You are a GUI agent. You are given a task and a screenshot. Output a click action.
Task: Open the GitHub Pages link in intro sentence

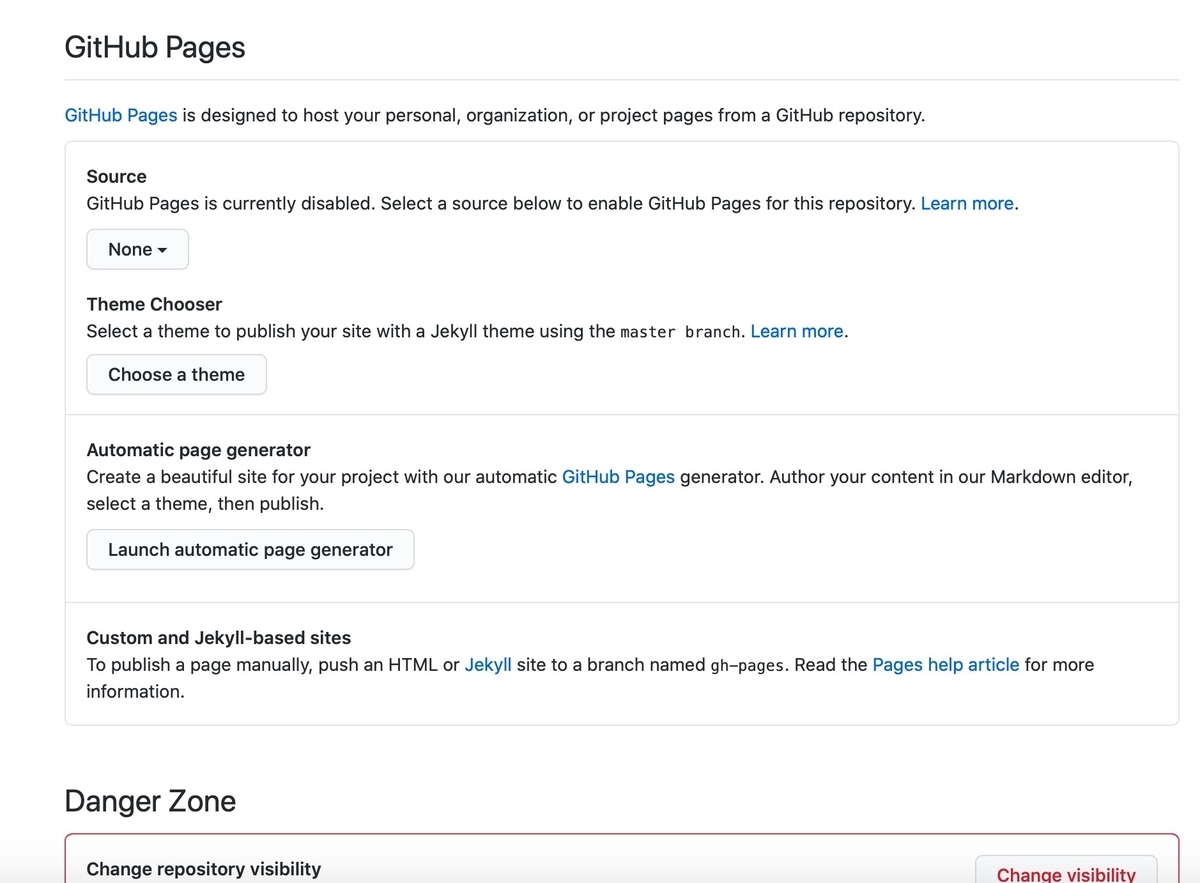click(121, 115)
